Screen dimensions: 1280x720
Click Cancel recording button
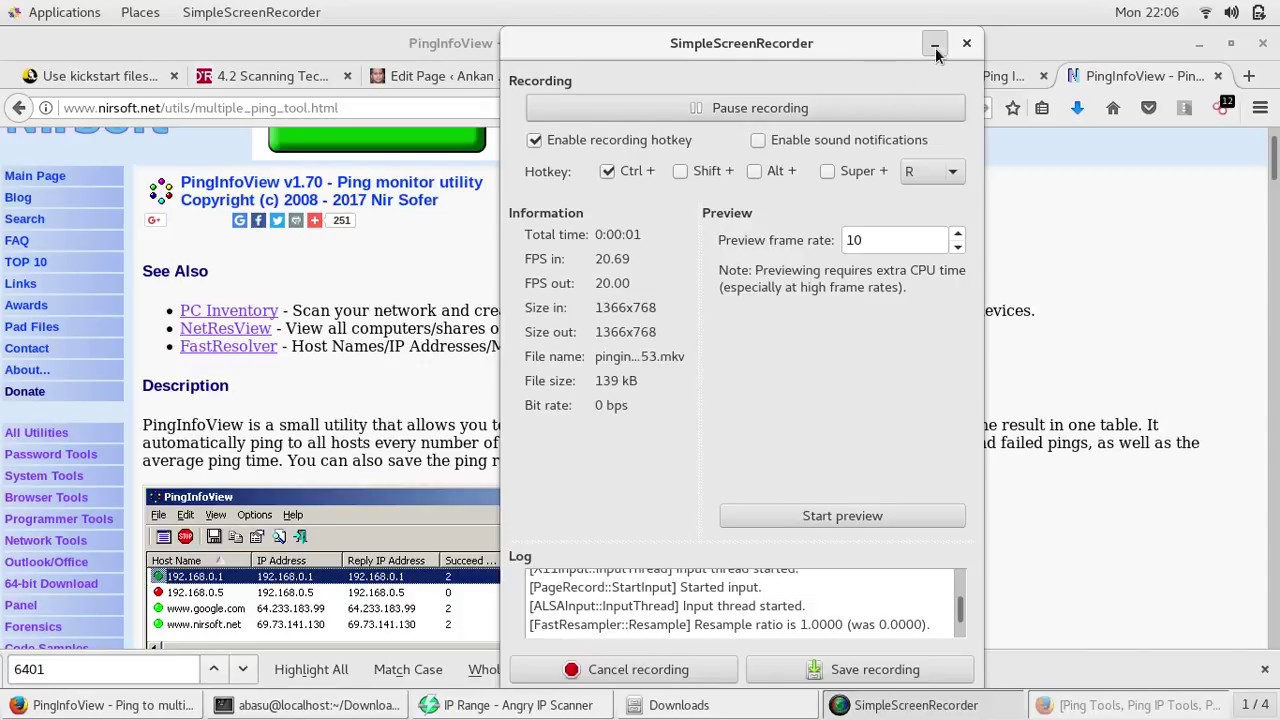click(624, 669)
